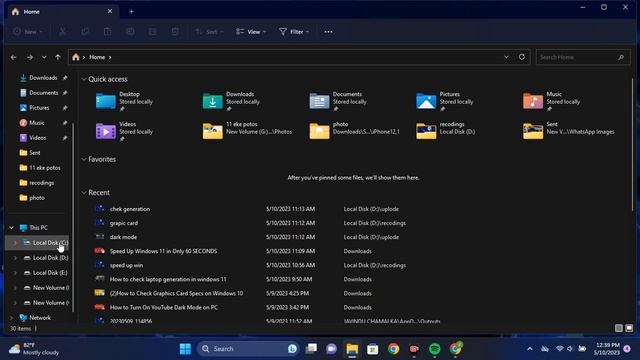Click the Delete trash icon
The height and width of the screenshot is (360, 640).
tap(175, 31)
